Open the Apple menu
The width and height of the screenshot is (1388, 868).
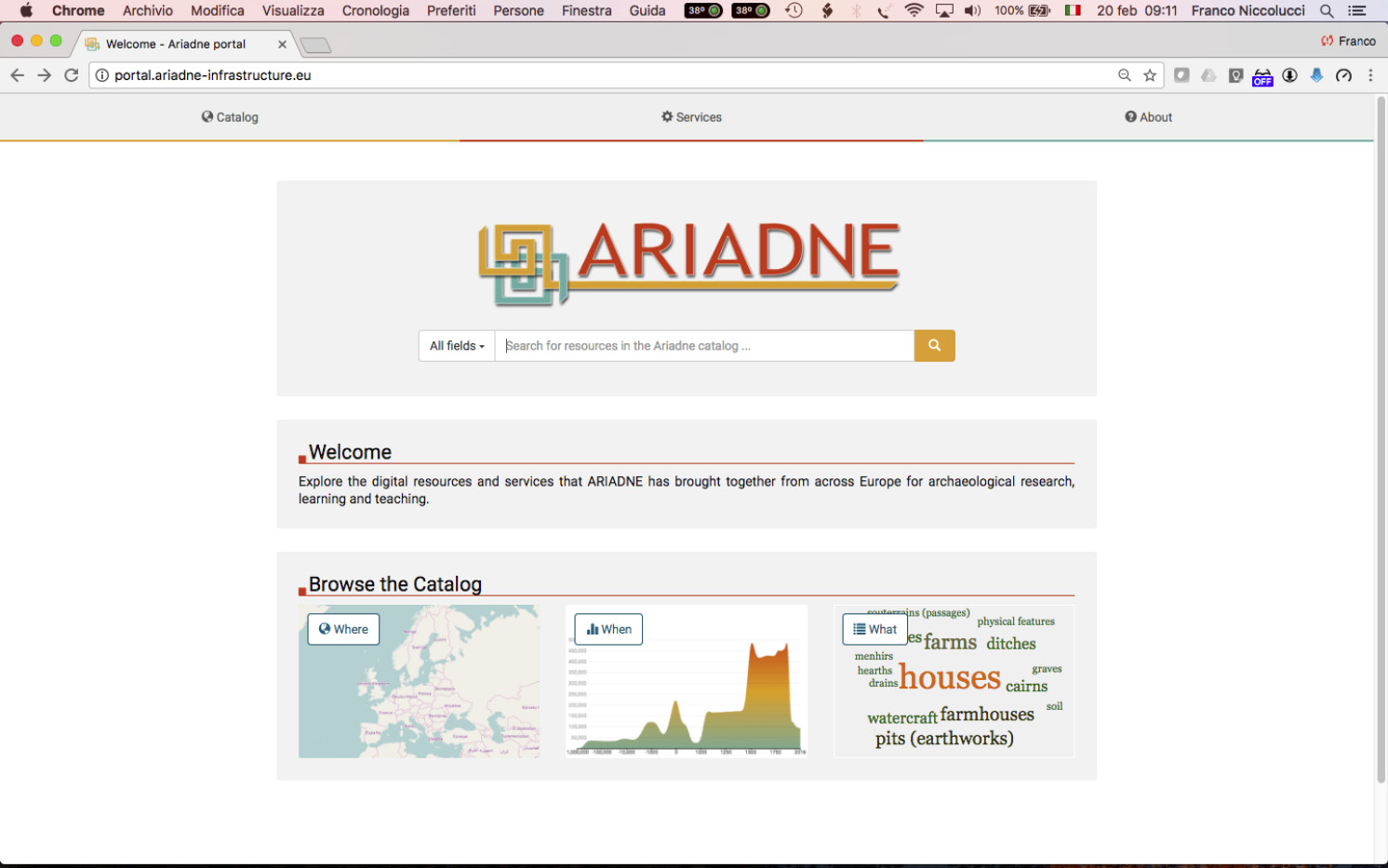click(x=26, y=10)
